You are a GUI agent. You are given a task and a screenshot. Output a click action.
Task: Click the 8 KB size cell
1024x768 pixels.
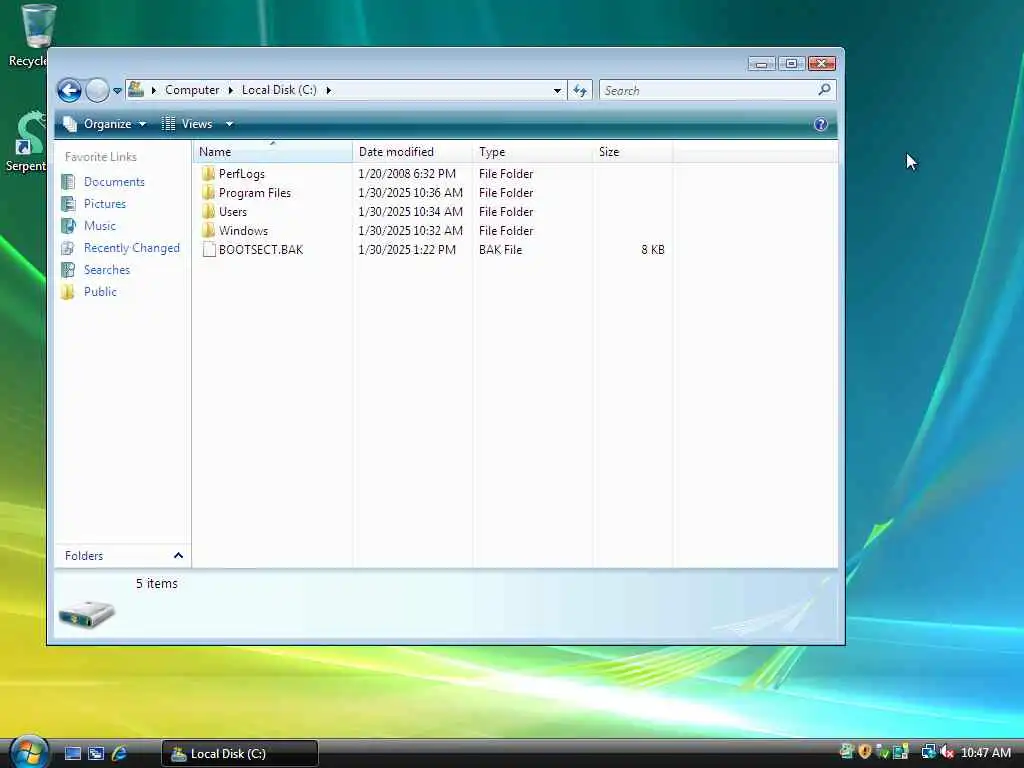tap(652, 249)
